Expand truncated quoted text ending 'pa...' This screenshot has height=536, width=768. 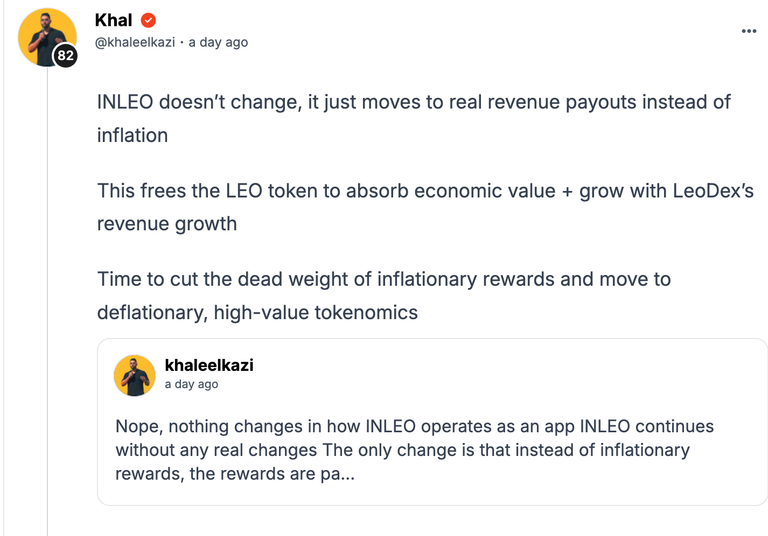pyautogui.click(x=337, y=474)
